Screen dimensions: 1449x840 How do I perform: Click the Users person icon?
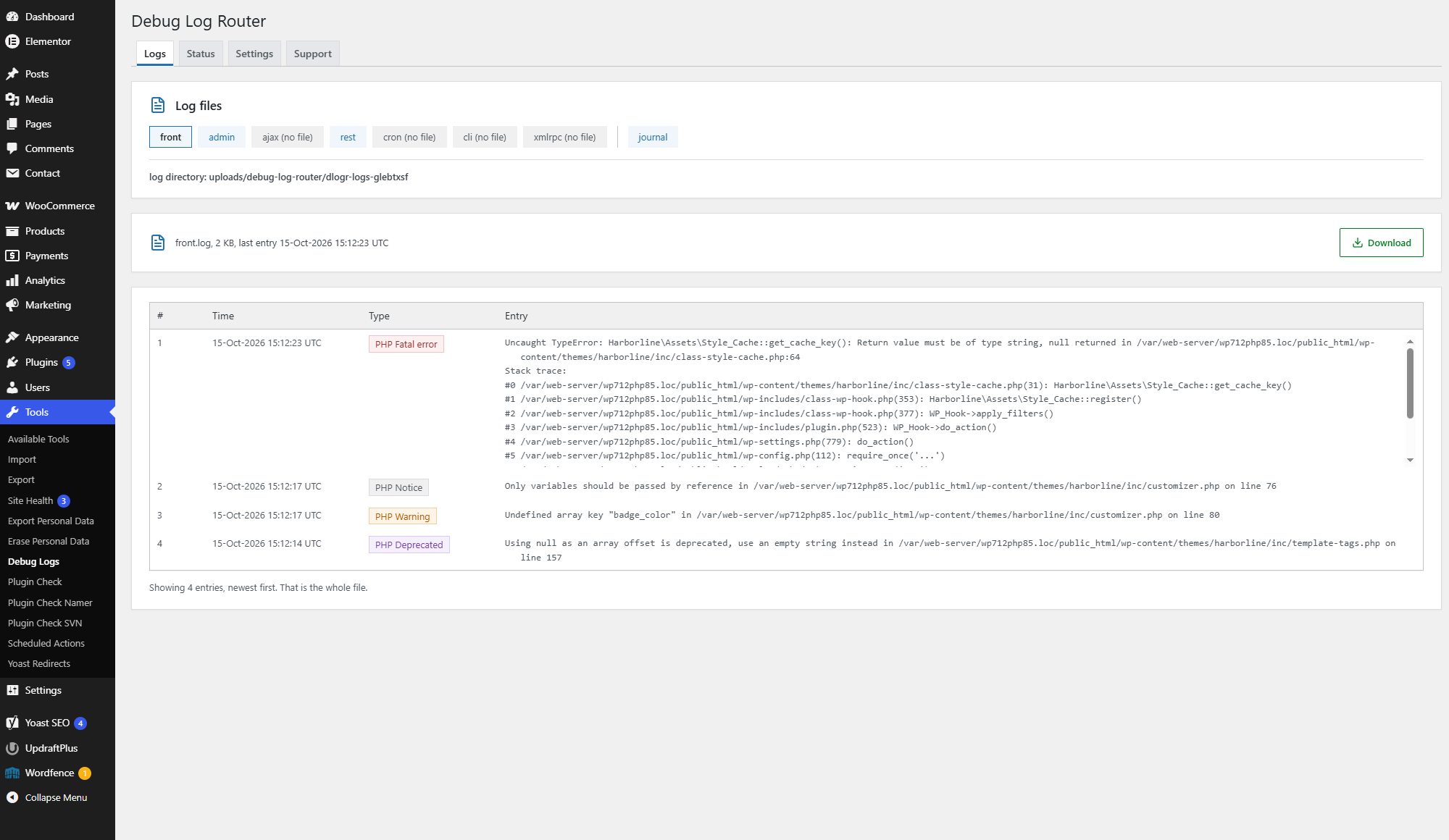(12, 387)
